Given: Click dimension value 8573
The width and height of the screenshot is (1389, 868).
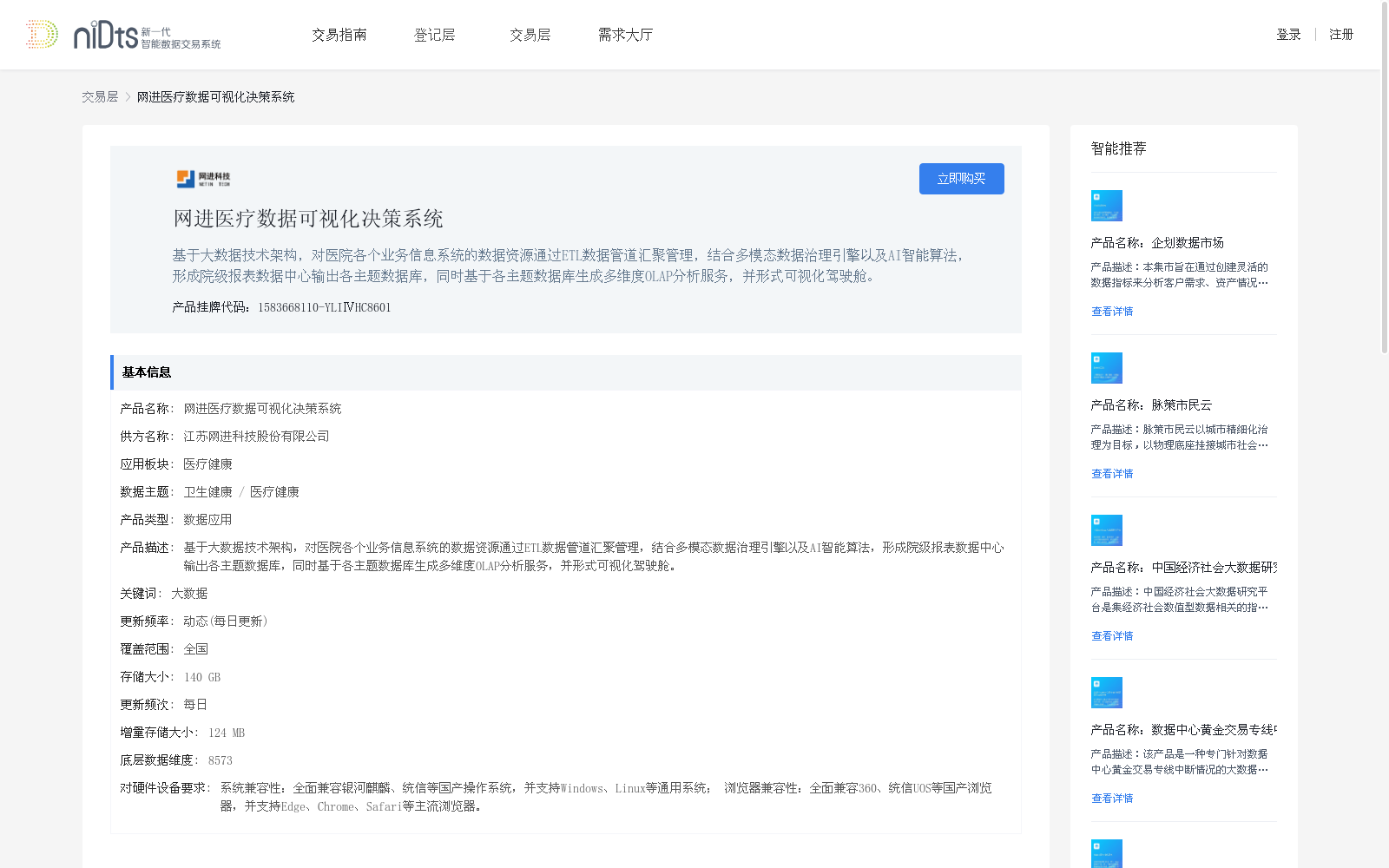Looking at the screenshot, I should 220,760.
